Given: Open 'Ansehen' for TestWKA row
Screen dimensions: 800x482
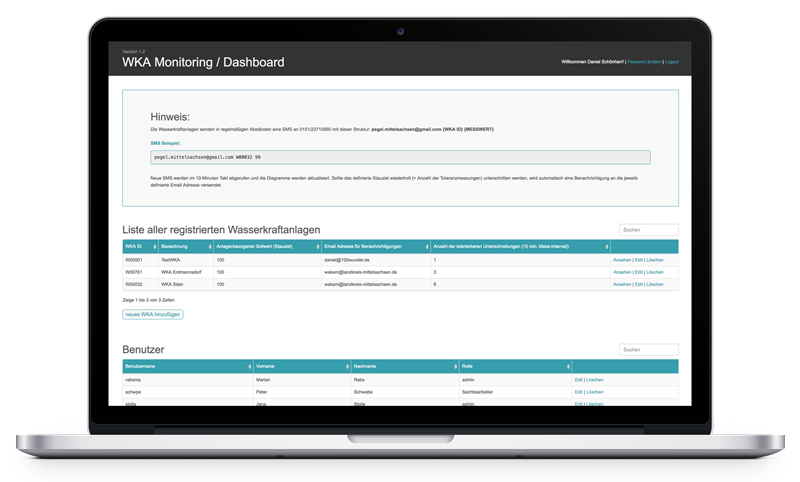Looking at the screenshot, I should (622, 260).
